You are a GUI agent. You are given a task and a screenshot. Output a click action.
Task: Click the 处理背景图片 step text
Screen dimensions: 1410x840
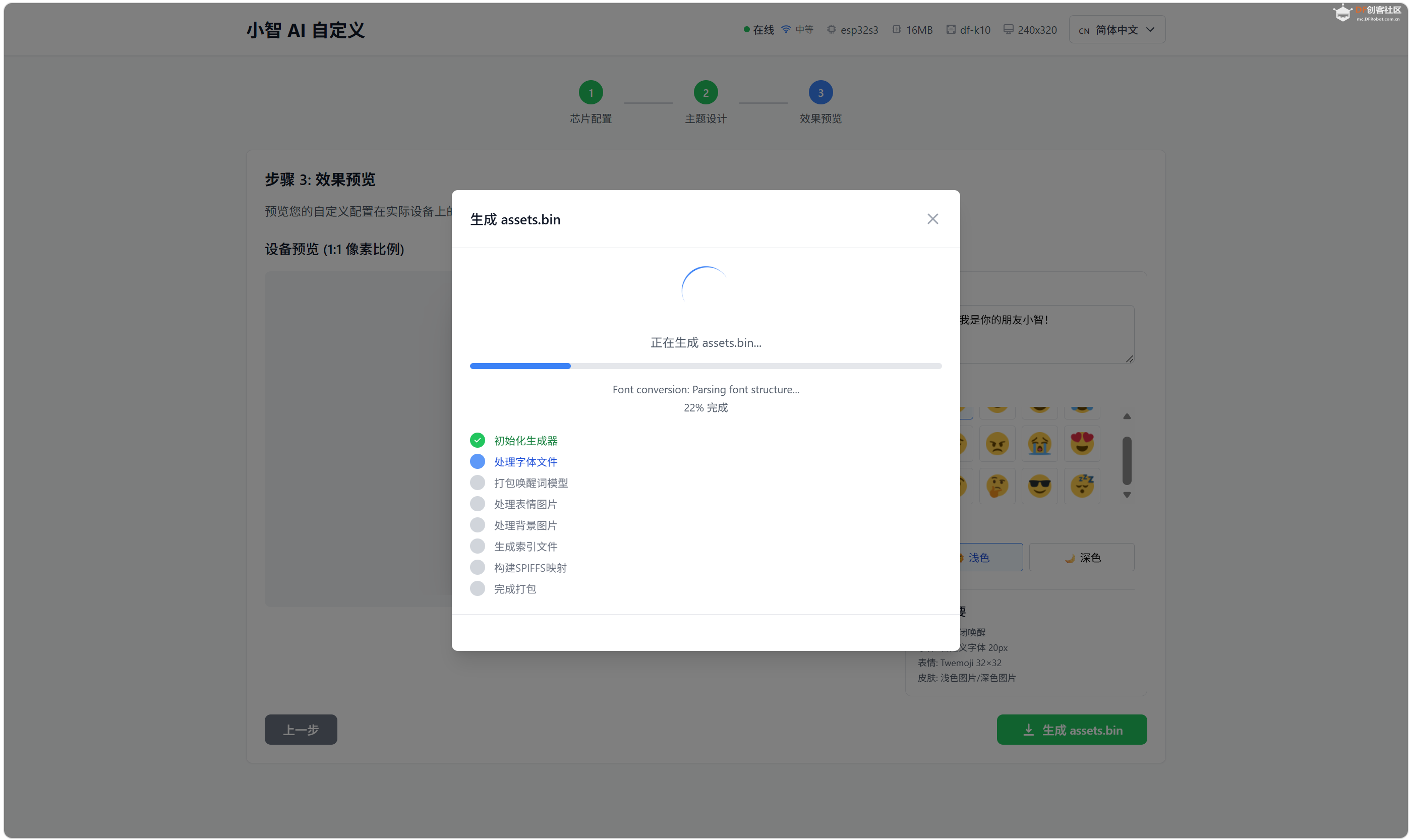click(525, 525)
